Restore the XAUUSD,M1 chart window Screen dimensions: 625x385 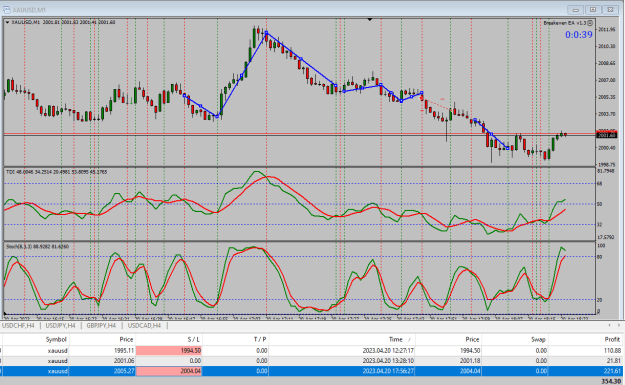coord(593,10)
